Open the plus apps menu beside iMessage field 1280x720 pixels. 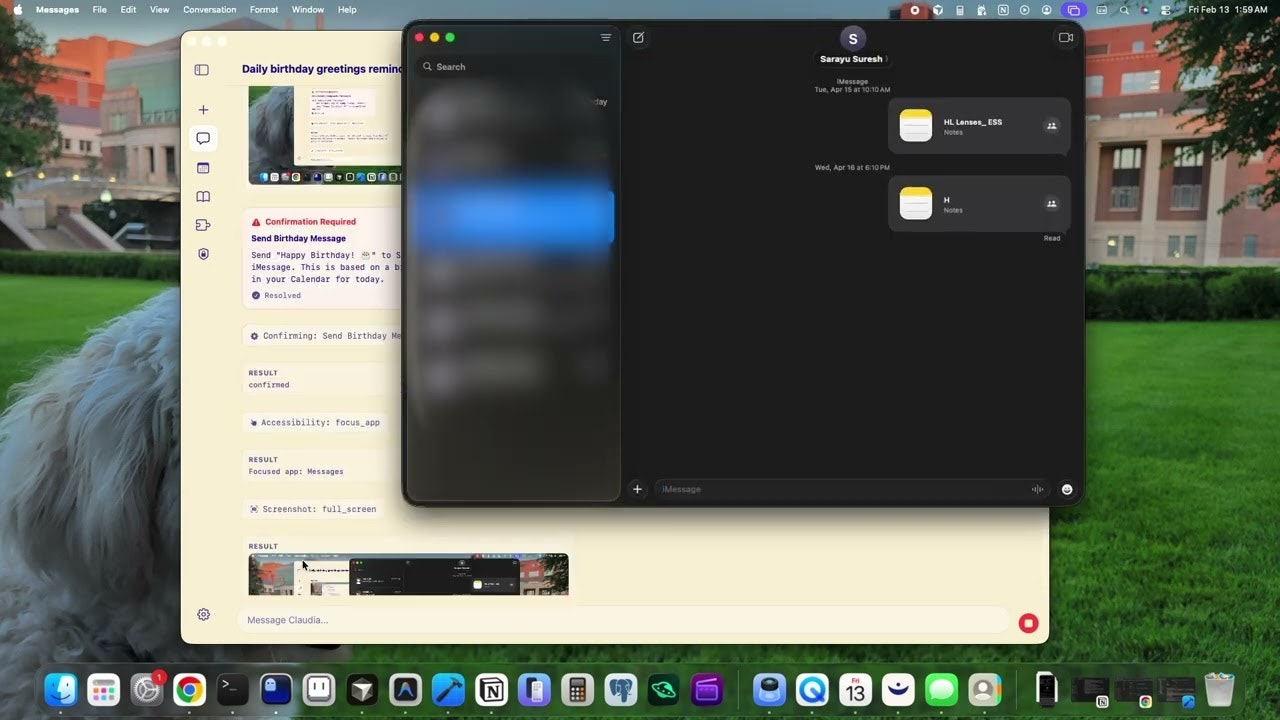637,489
